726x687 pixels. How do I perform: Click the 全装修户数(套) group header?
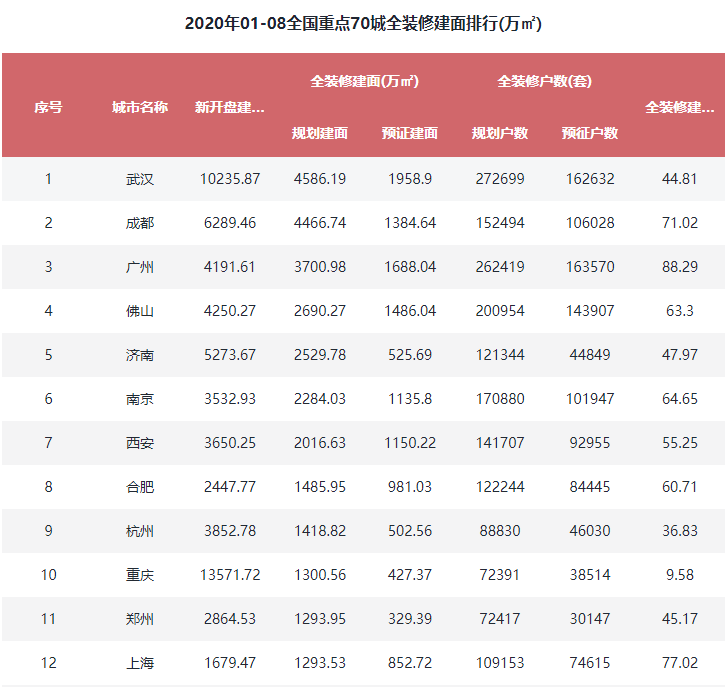tap(544, 81)
